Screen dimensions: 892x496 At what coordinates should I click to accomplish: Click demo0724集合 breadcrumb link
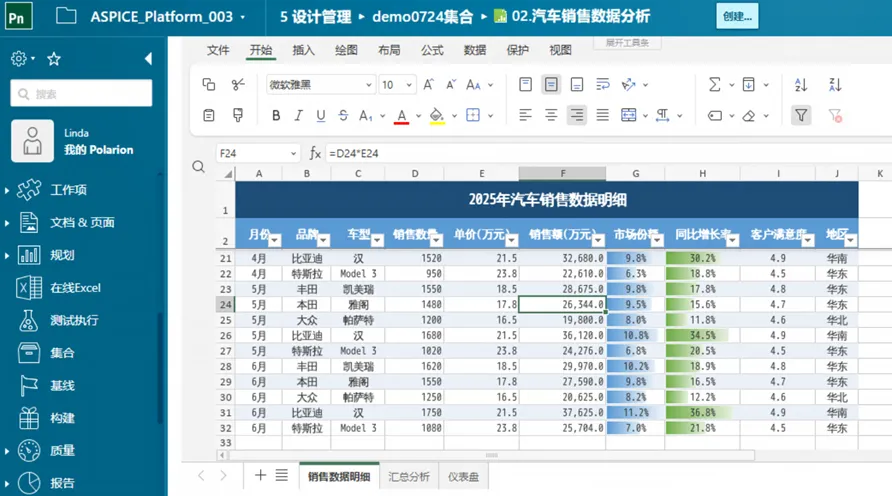[x=422, y=16]
